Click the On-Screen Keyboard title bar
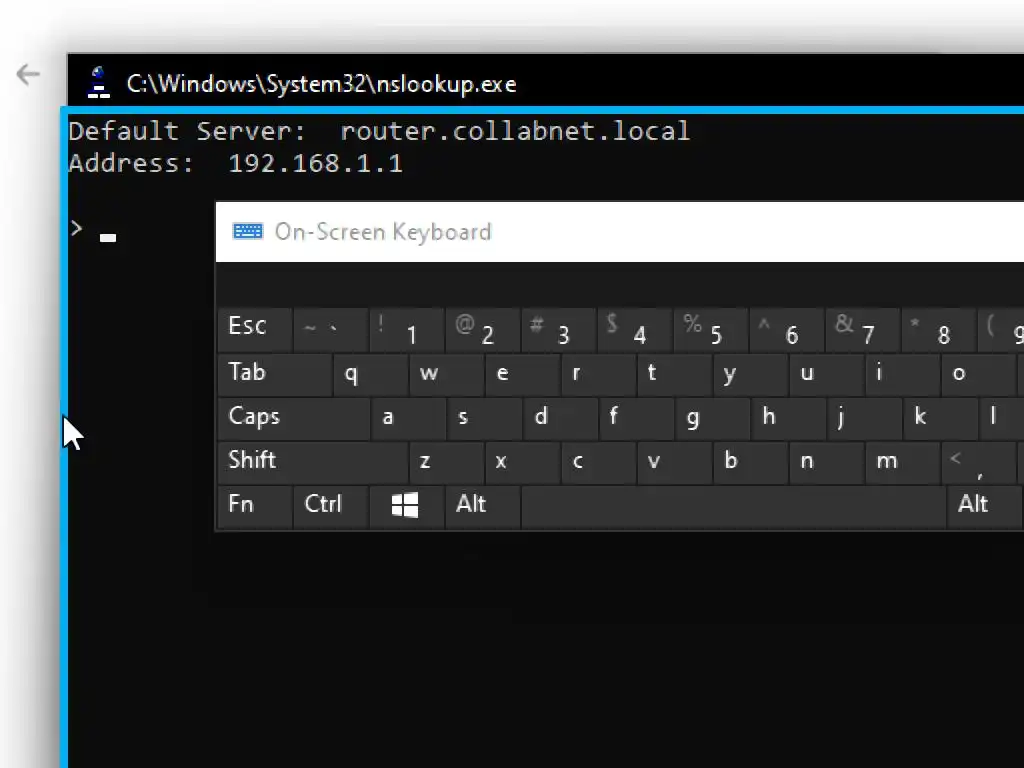The height and width of the screenshot is (768, 1024). click(x=619, y=232)
